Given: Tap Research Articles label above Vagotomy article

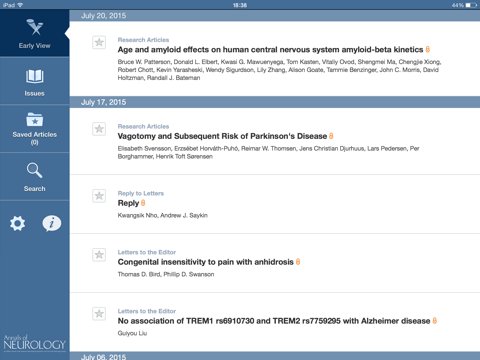Looking at the screenshot, I should pos(143,126).
